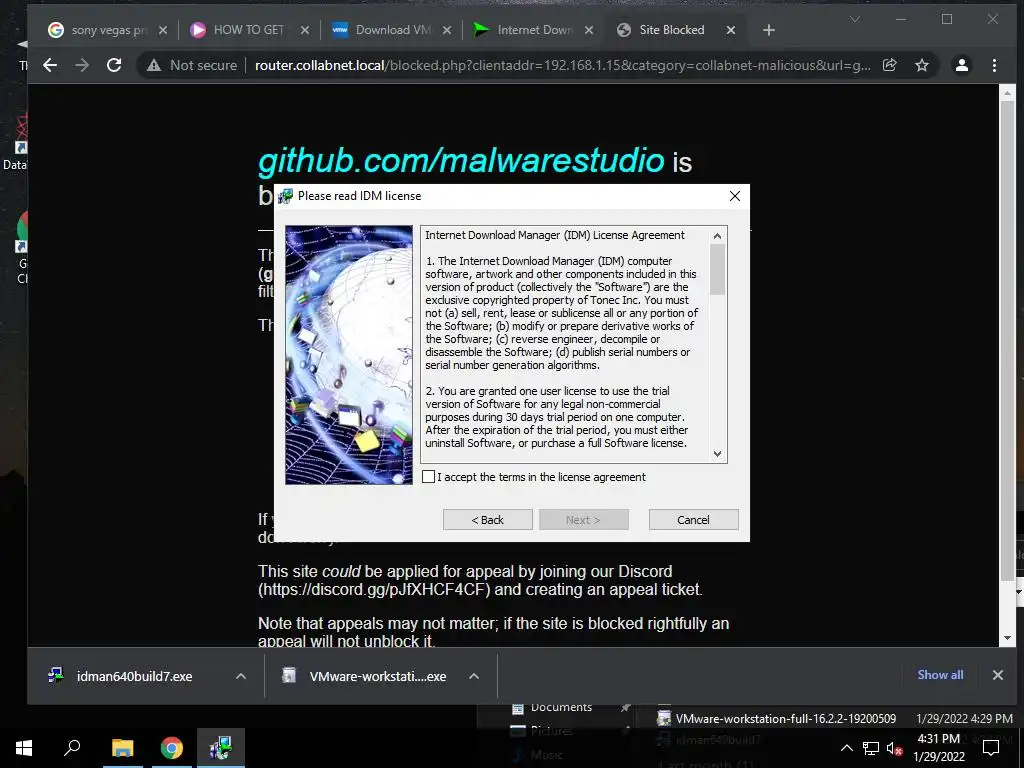This screenshot has width=1024, height=768.
Task: Open network status tray icon
Action: click(x=871, y=748)
